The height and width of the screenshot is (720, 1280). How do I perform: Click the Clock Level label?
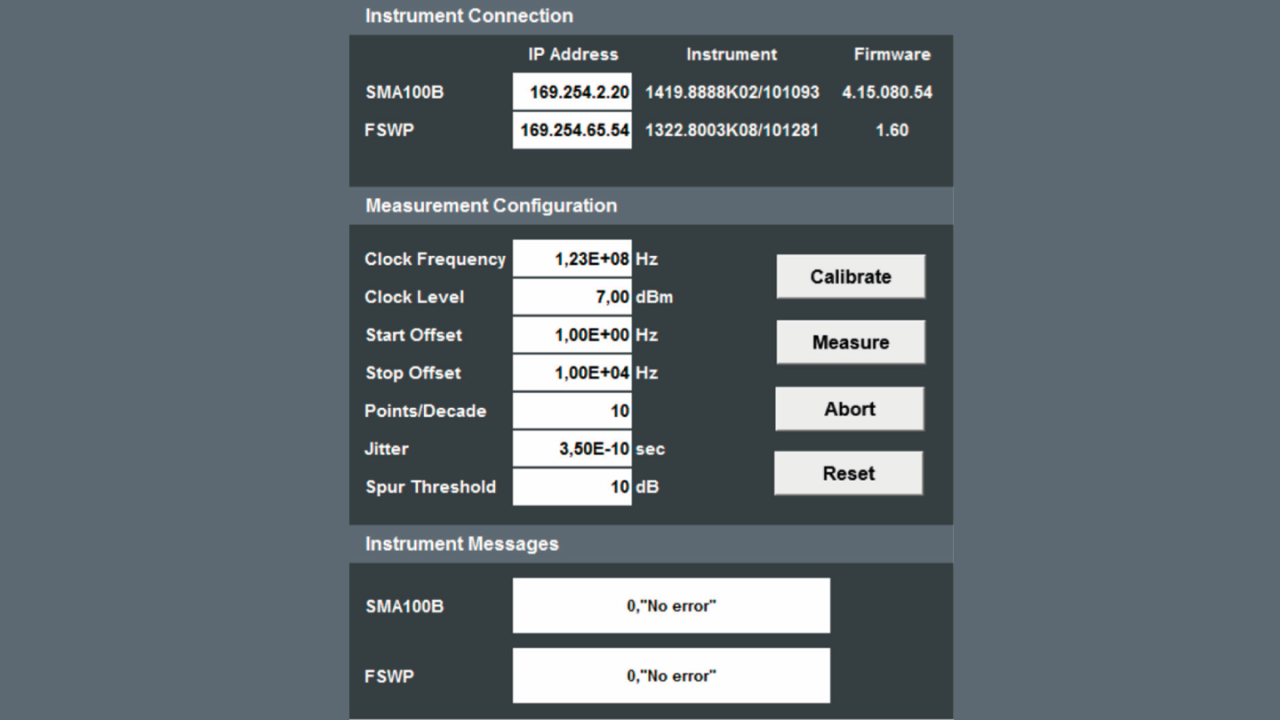pyautogui.click(x=414, y=297)
